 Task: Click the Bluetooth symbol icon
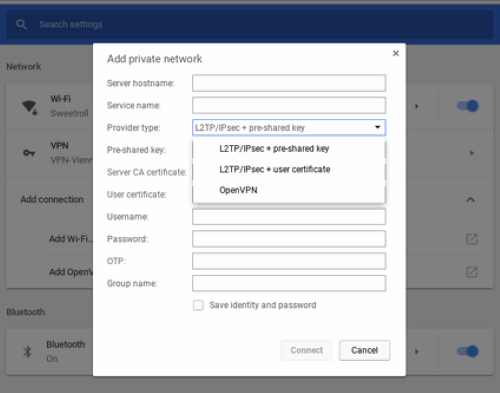pyautogui.click(x=27, y=352)
